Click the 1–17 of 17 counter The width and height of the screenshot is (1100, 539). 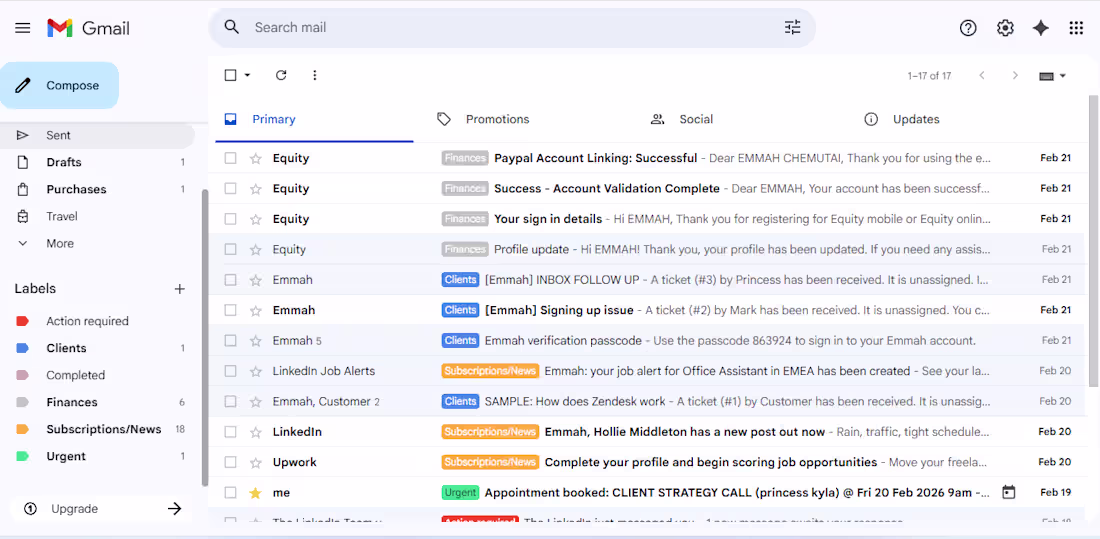930,76
